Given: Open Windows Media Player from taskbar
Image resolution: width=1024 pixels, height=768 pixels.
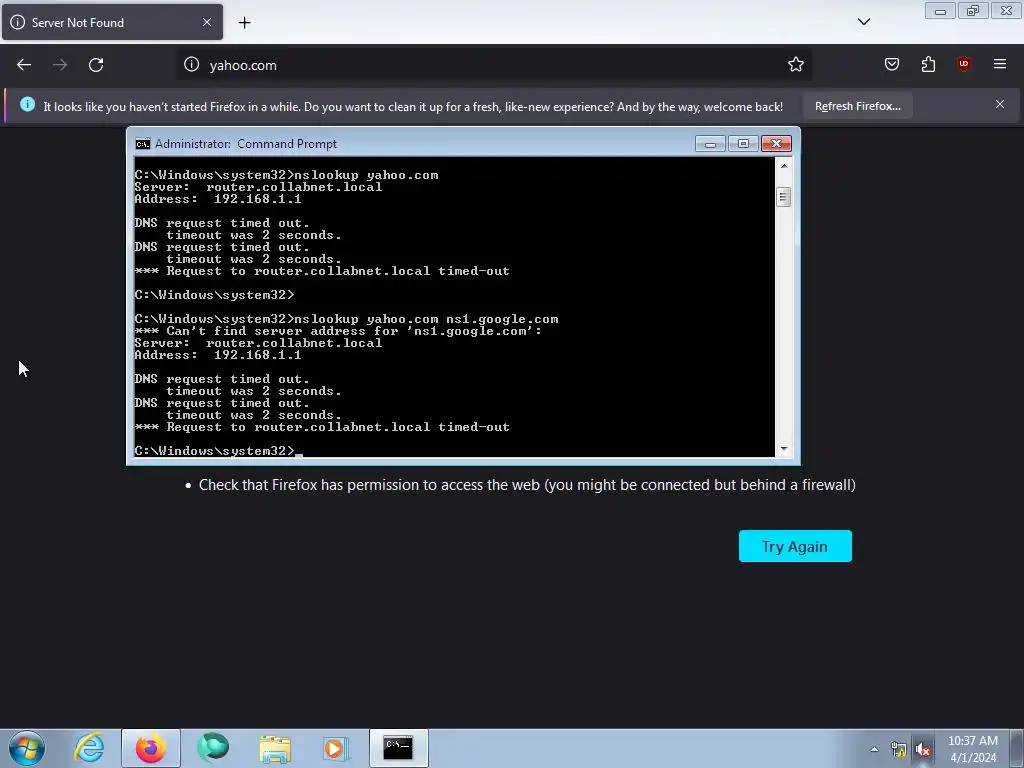Looking at the screenshot, I should tap(336, 748).
